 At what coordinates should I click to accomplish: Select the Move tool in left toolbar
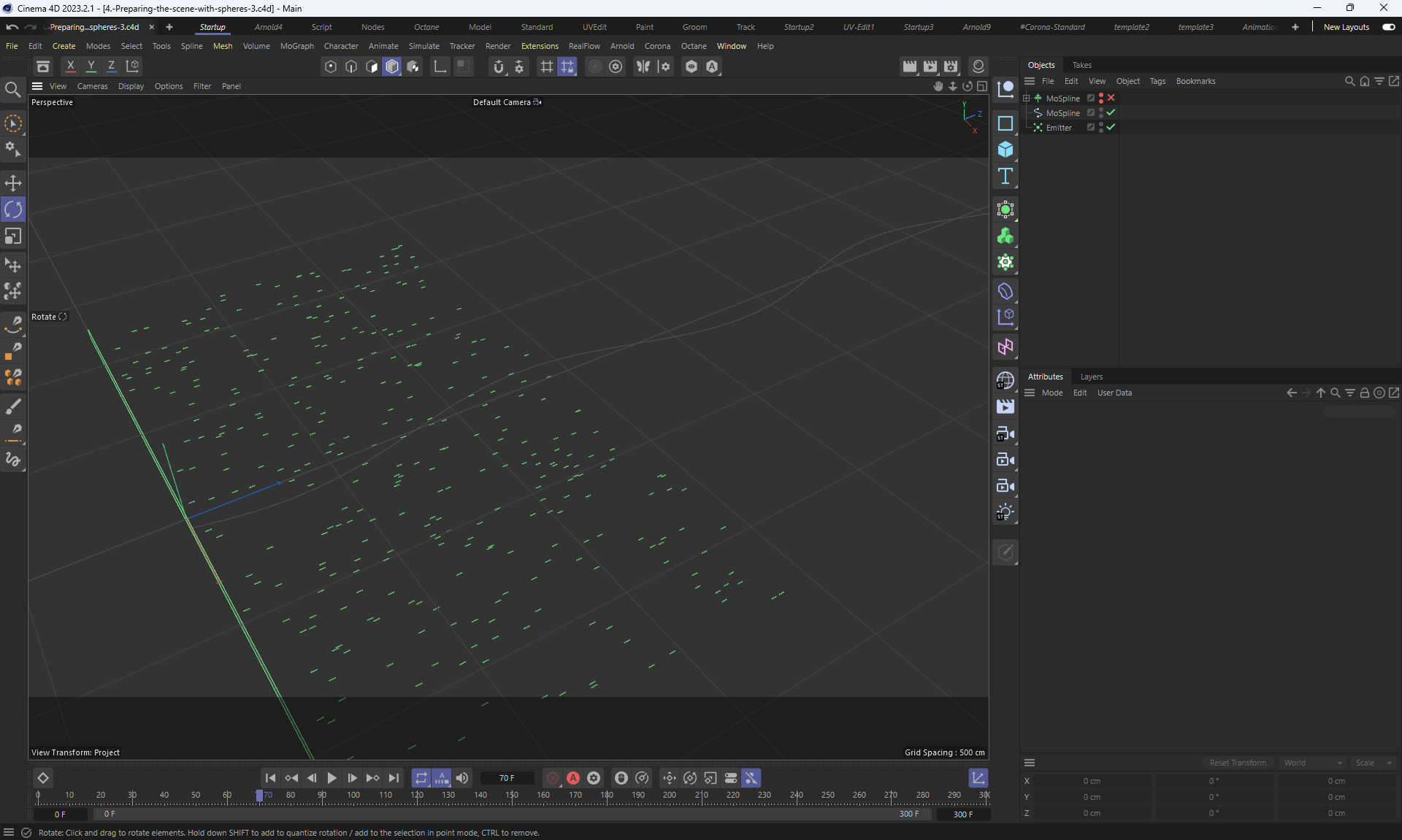(13, 183)
